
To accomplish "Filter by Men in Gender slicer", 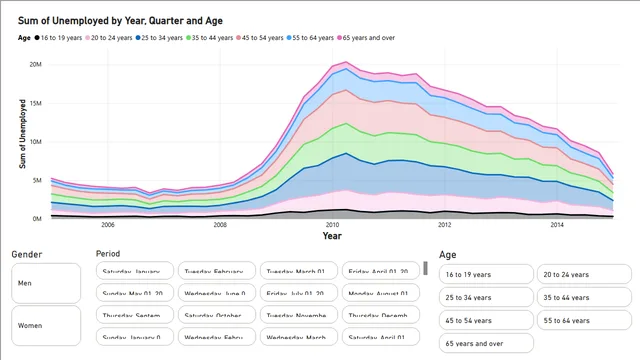I will (46, 283).
